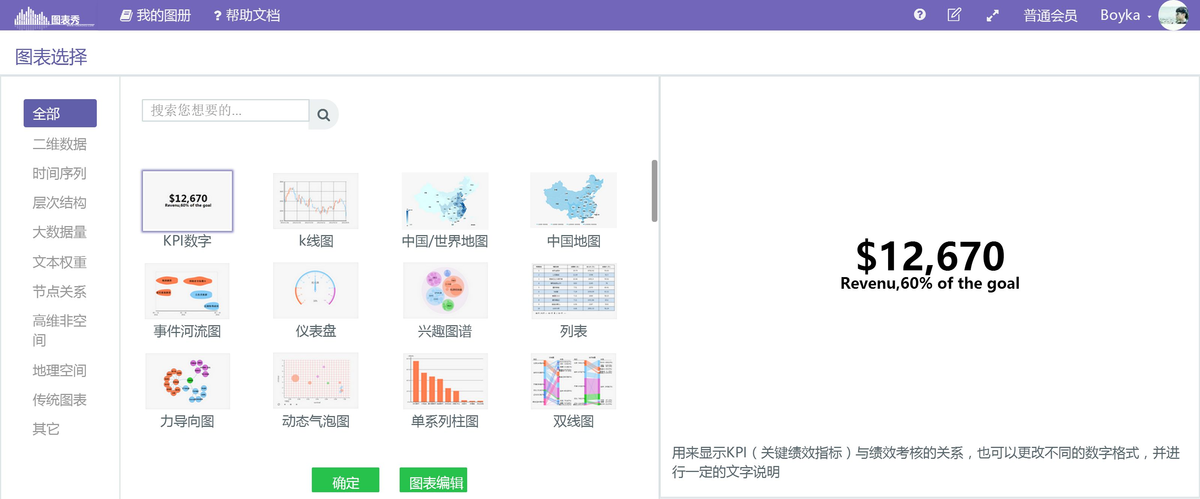Toggle fullscreen with the expand arrows icon
This screenshot has width=1200, height=499.
coord(993,15)
